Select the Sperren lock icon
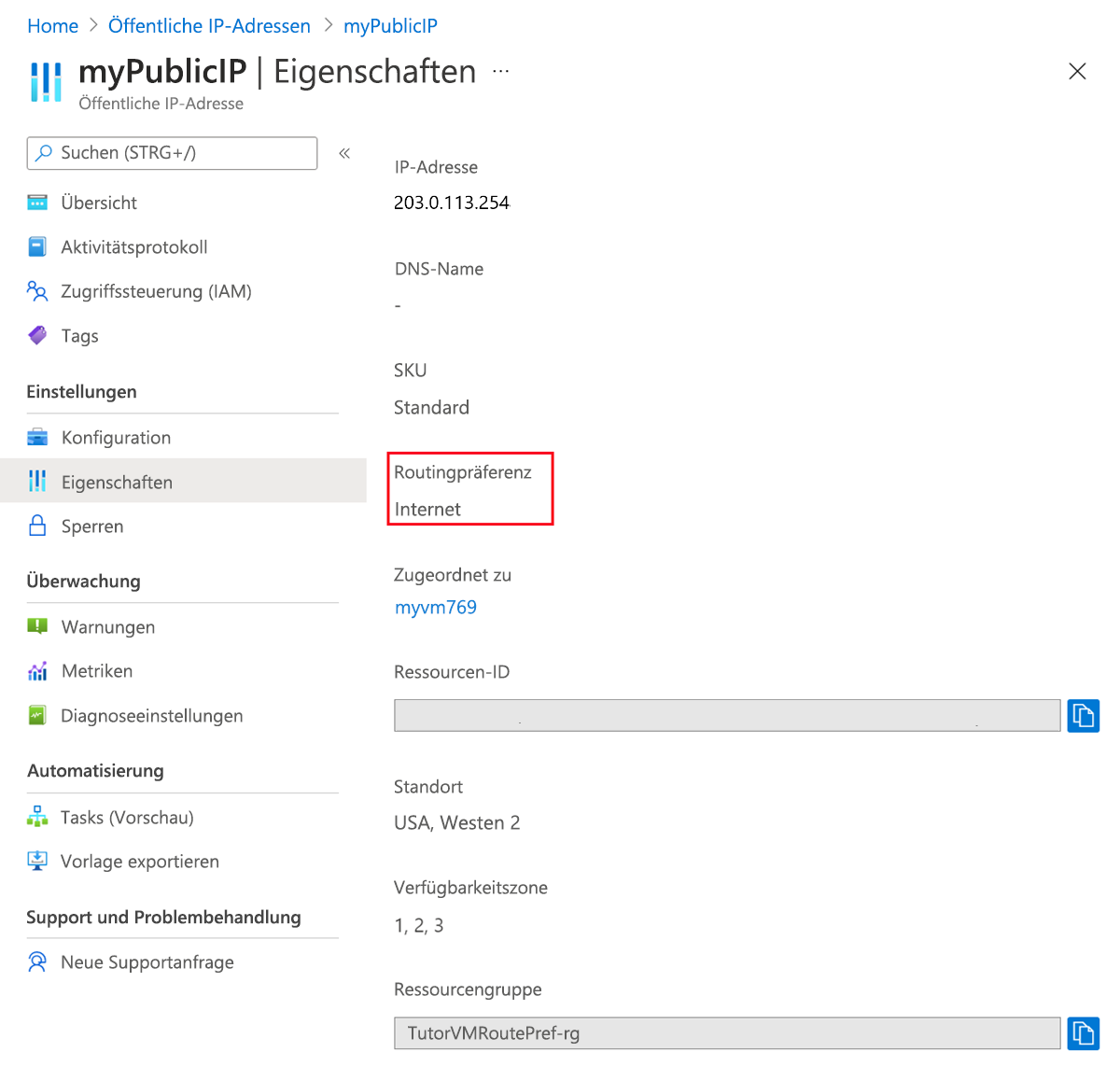Image resolution: width=1120 pixels, height=1066 pixels. click(x=37, y=526)
